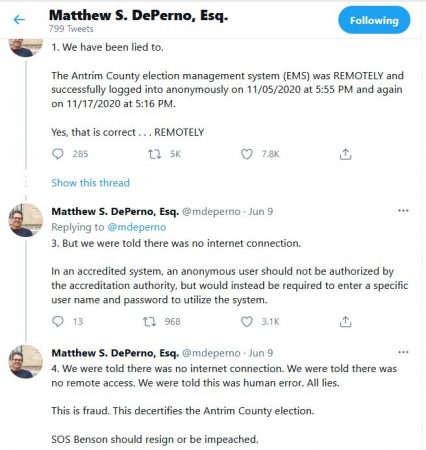Share the REMOTELY tweet via share icon
The width and height of the screenshot is (426, 450).
(x=345, y=154)
